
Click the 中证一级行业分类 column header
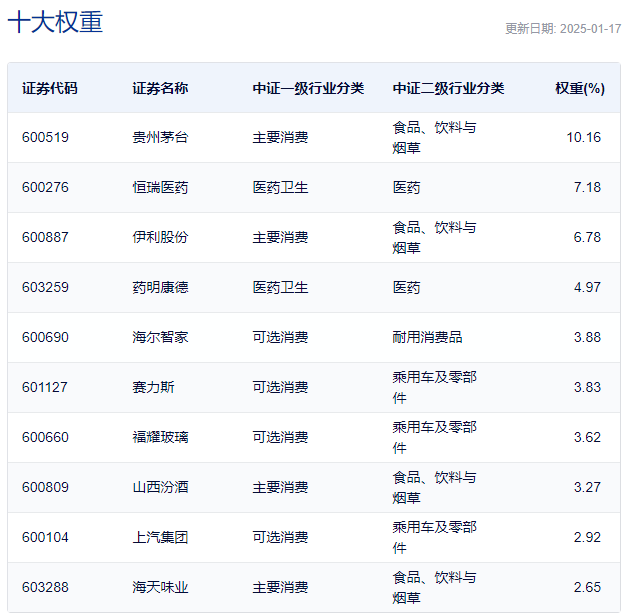pos(308,88)
